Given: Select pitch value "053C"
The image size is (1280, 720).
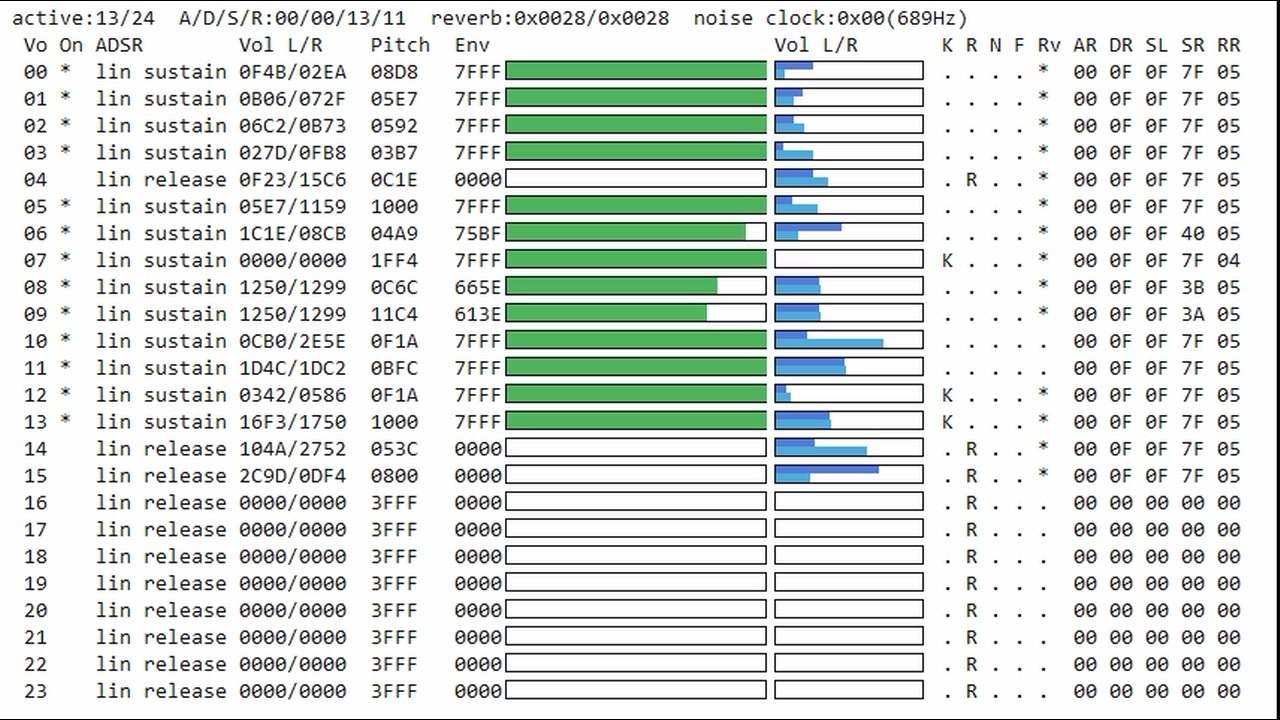Looking at the screenshot, I should pyautogui.click(x=394, y=449).
